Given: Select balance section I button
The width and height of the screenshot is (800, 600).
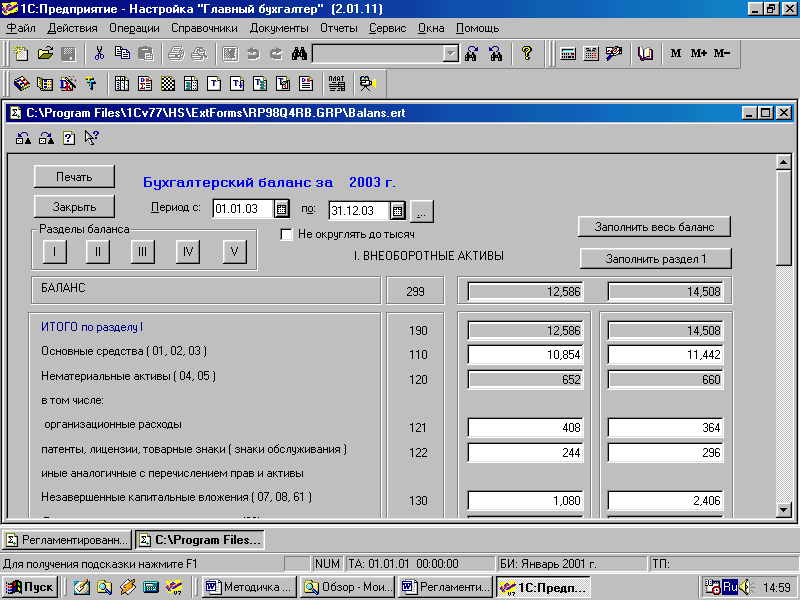Looking at the screenshot, I should [55, 252].
